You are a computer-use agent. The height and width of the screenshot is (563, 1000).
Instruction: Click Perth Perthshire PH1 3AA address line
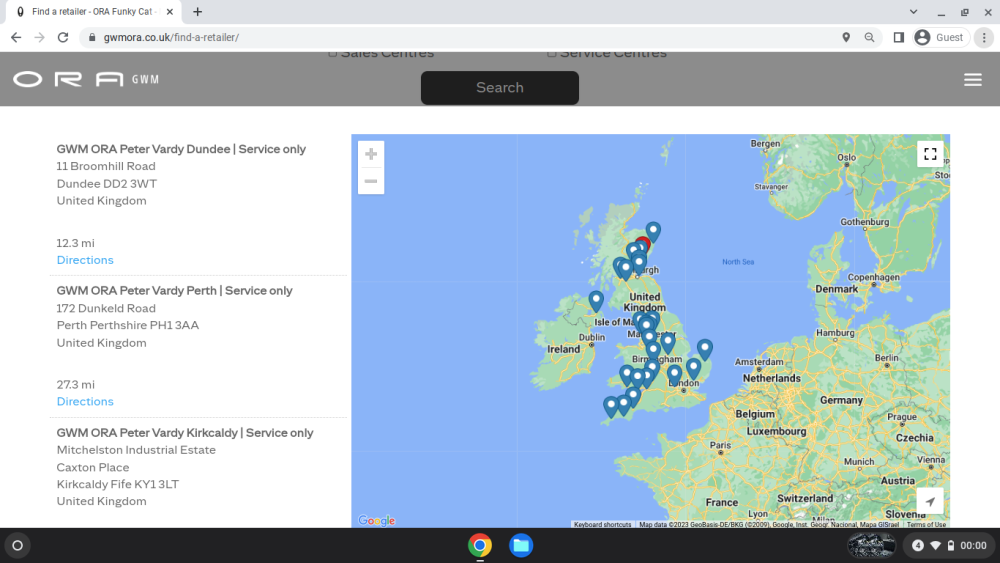coord(128,325)
